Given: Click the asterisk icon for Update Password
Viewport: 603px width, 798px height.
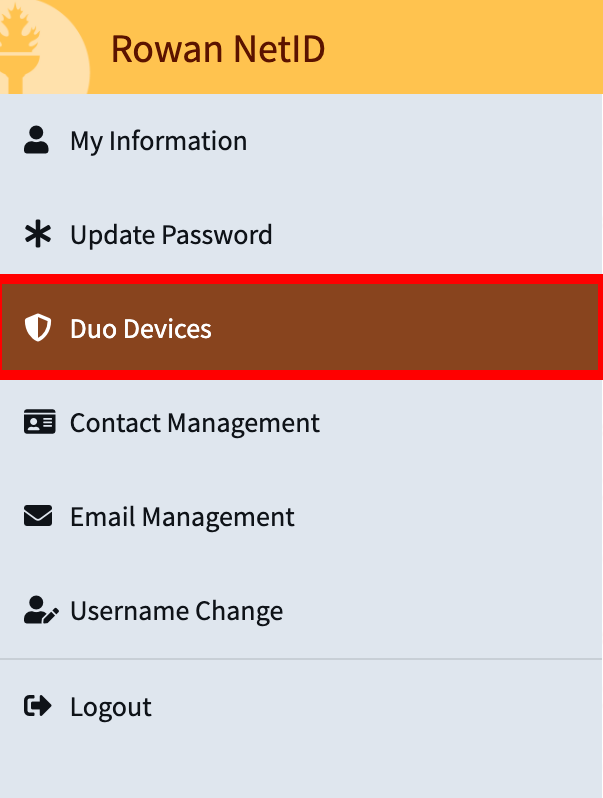Looking at the screenshot, I should (37, 235).
